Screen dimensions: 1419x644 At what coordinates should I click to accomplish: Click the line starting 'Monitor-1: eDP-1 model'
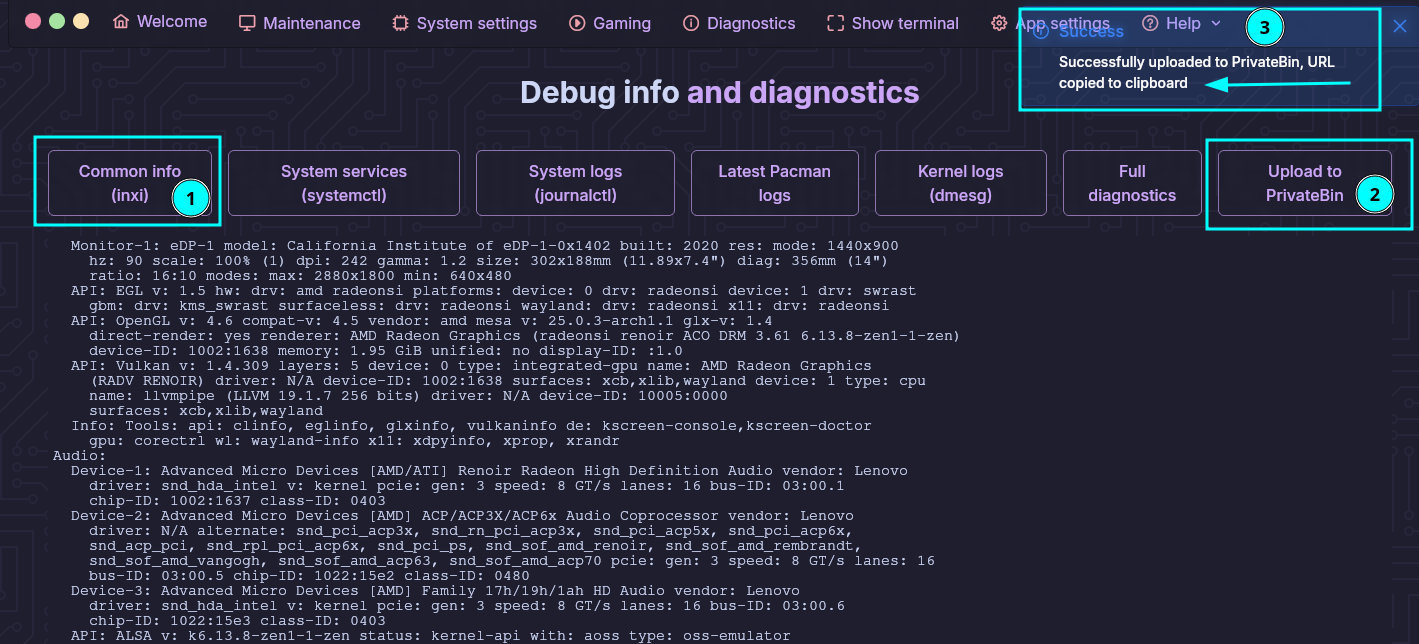click(484, 246)
